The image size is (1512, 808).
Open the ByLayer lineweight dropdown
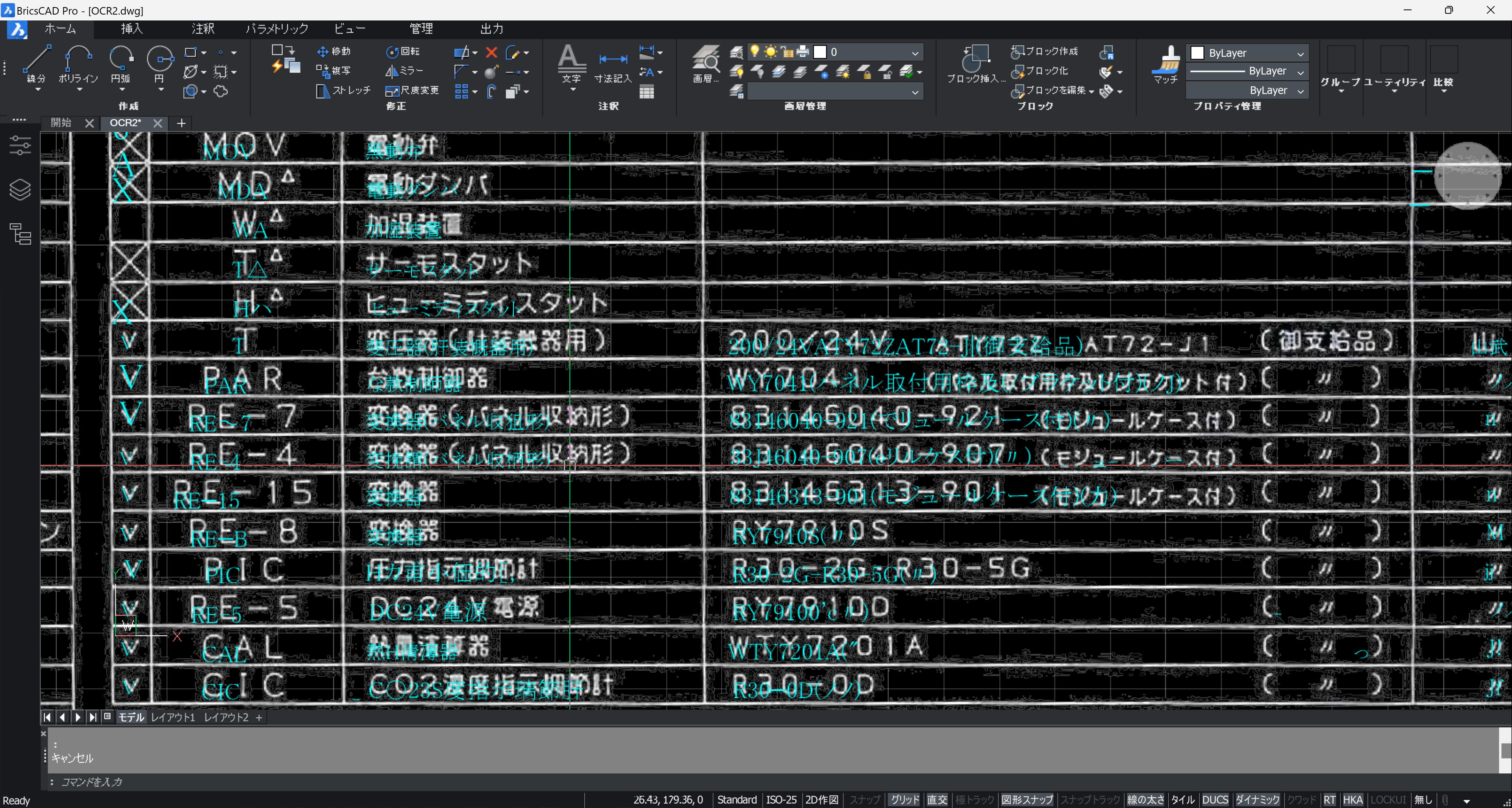click(1300, 91)
